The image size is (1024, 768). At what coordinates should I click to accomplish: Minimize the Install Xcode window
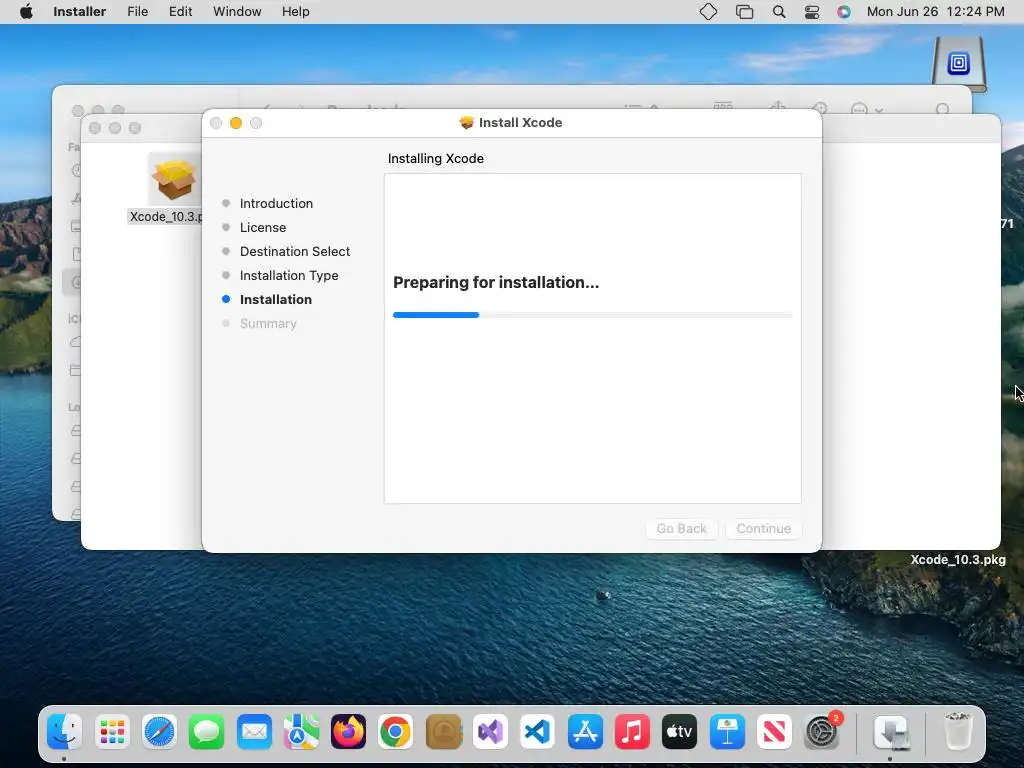[236, 123]
